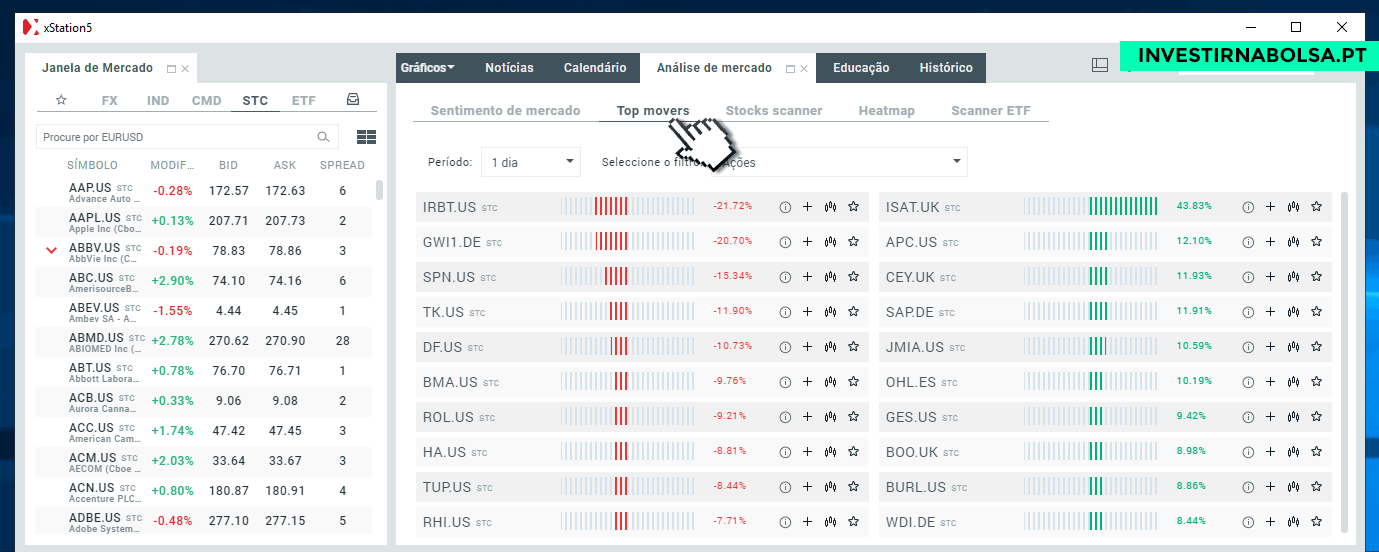This screenshot has width=1379, height=552.
Task: Open info icon for IRBT.US row
Action: pos(785,207)
